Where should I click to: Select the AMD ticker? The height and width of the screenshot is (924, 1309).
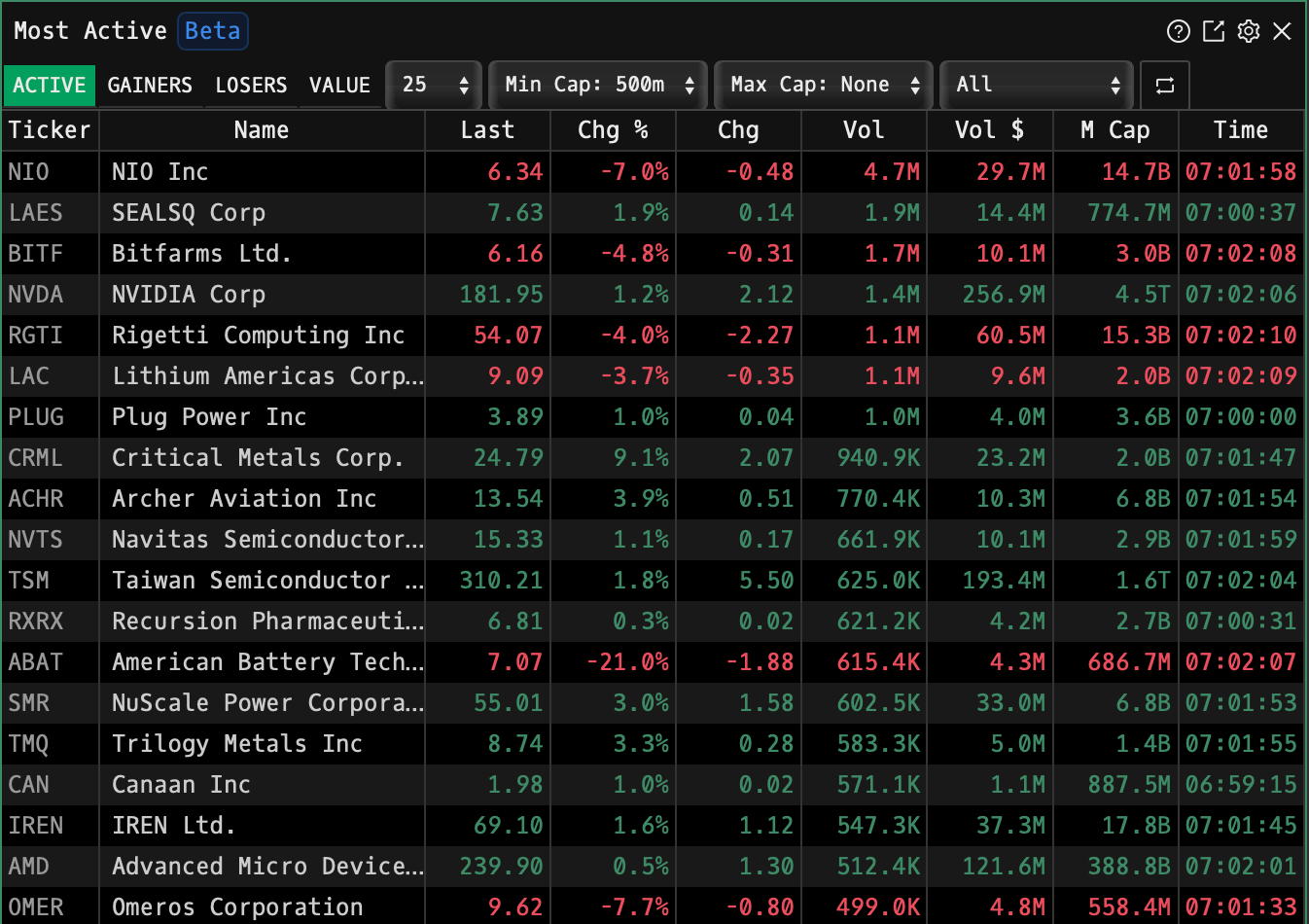point(29,867)
